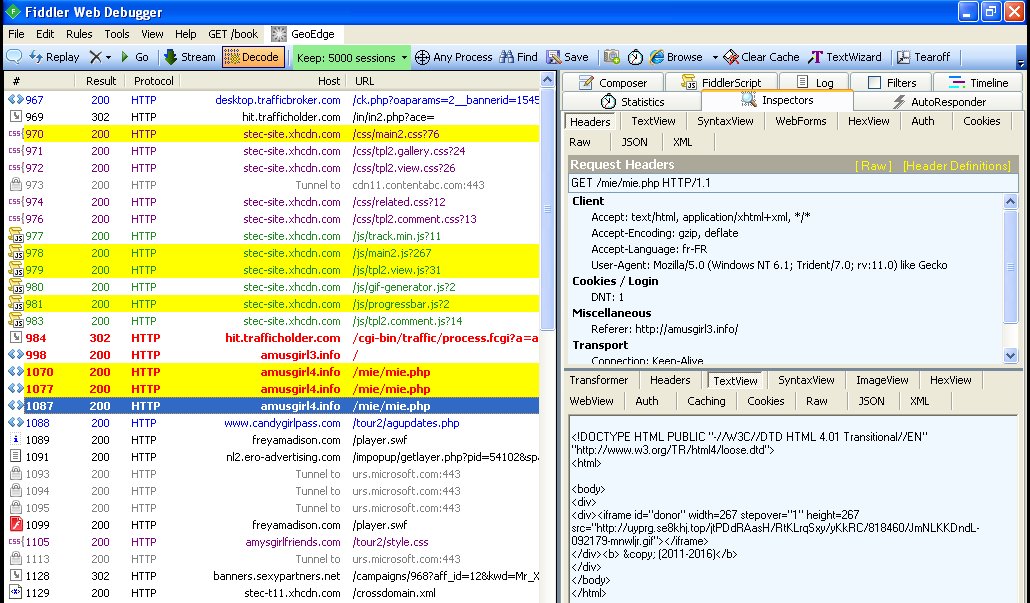Sort sessions by Result column header
The height and width of the screenshot is (603, 1030).
[x=101, y=81]
